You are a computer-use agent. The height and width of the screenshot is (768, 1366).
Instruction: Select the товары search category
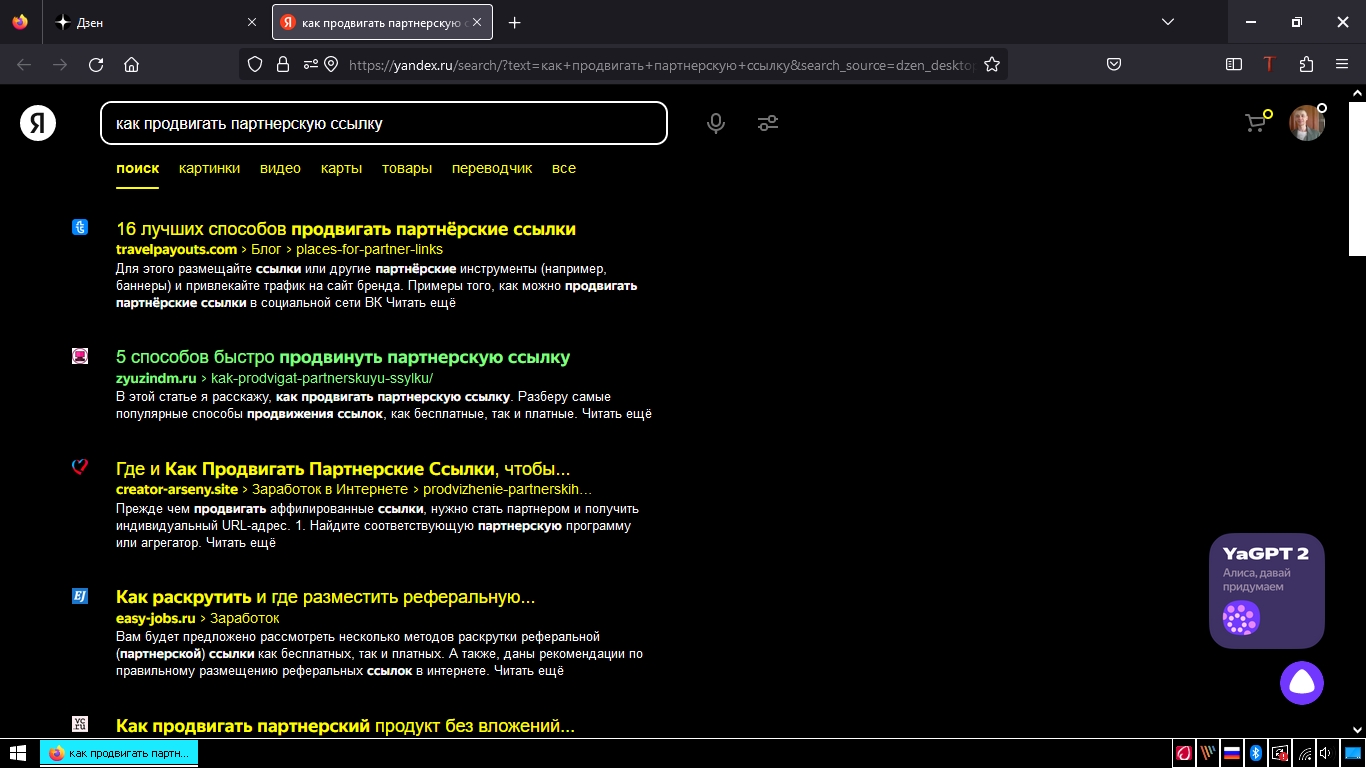pyautogui.click(x=407, y=168)
